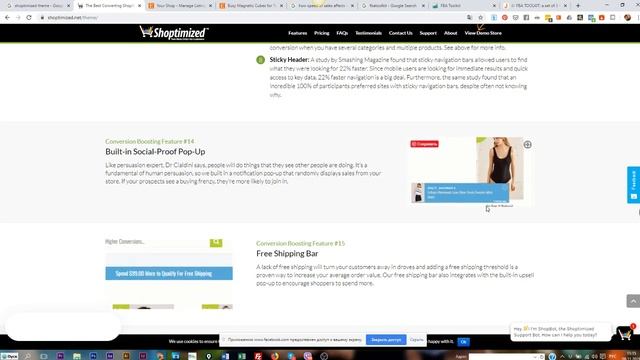Image resolution: width=640 pixels, height=360 pixels.
Task: Open a new browser tab
Action: (x=578, y=6)
